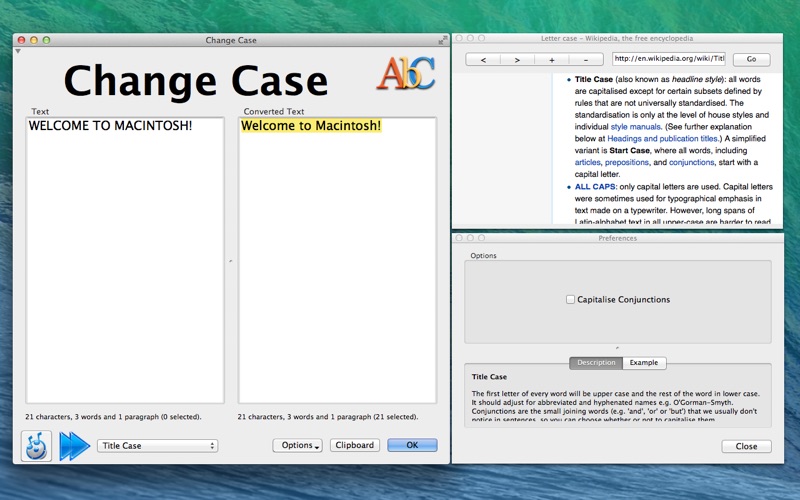This screenshot has height=500, width=800.
Task: Click the Clipboard button
Action: click(355, 445)
